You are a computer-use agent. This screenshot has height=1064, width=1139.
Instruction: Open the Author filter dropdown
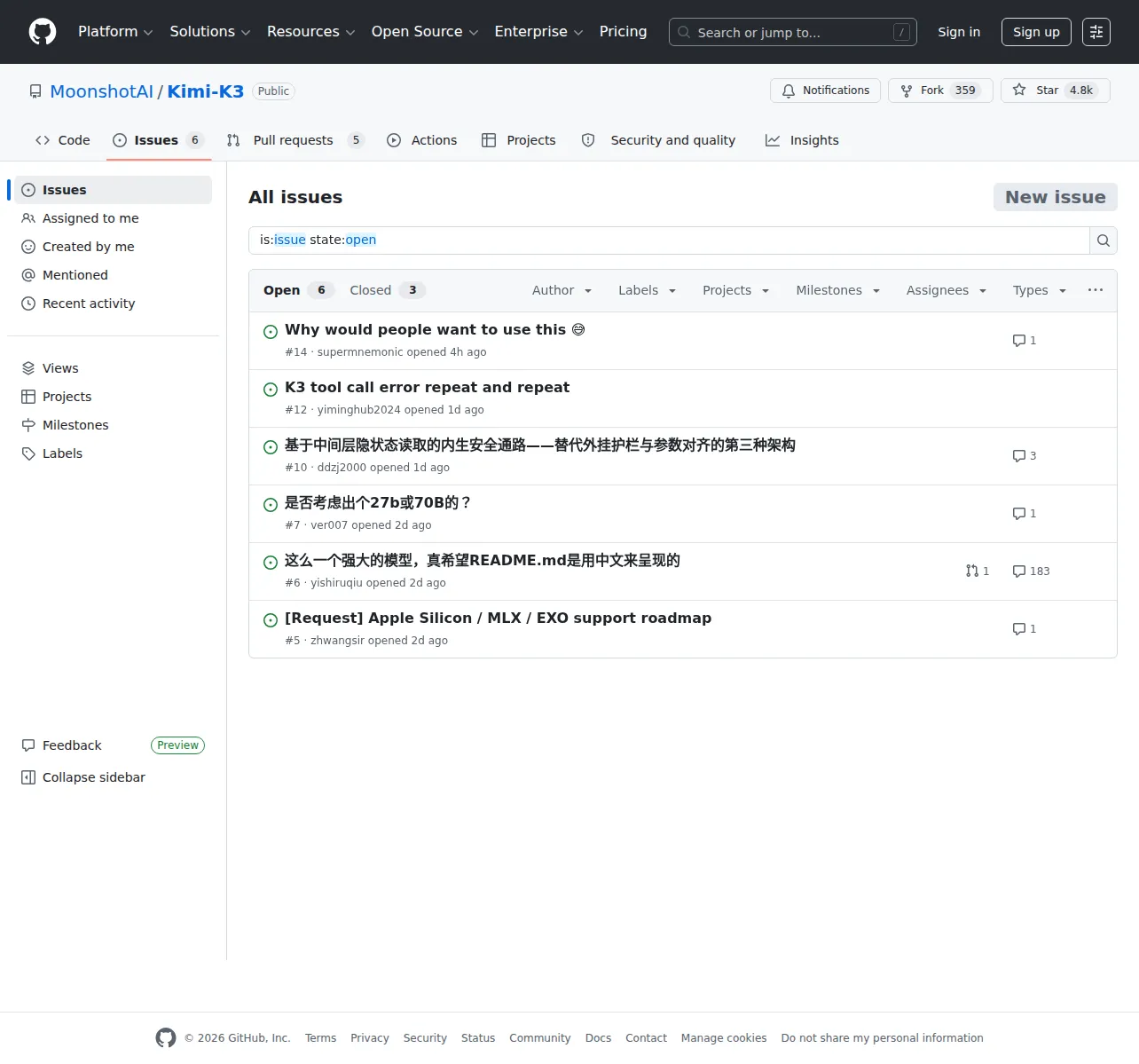coord(562,290)
